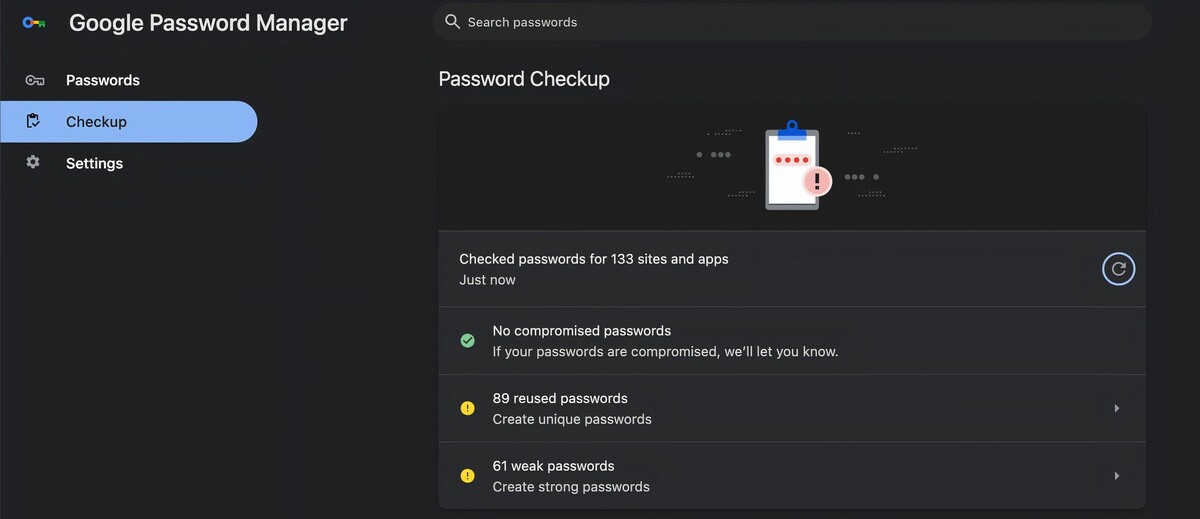The height and width of the screenshot is (519, 1200).
Task: Click yellow warning icon beside weak passwords
Action: pos(467,476)
